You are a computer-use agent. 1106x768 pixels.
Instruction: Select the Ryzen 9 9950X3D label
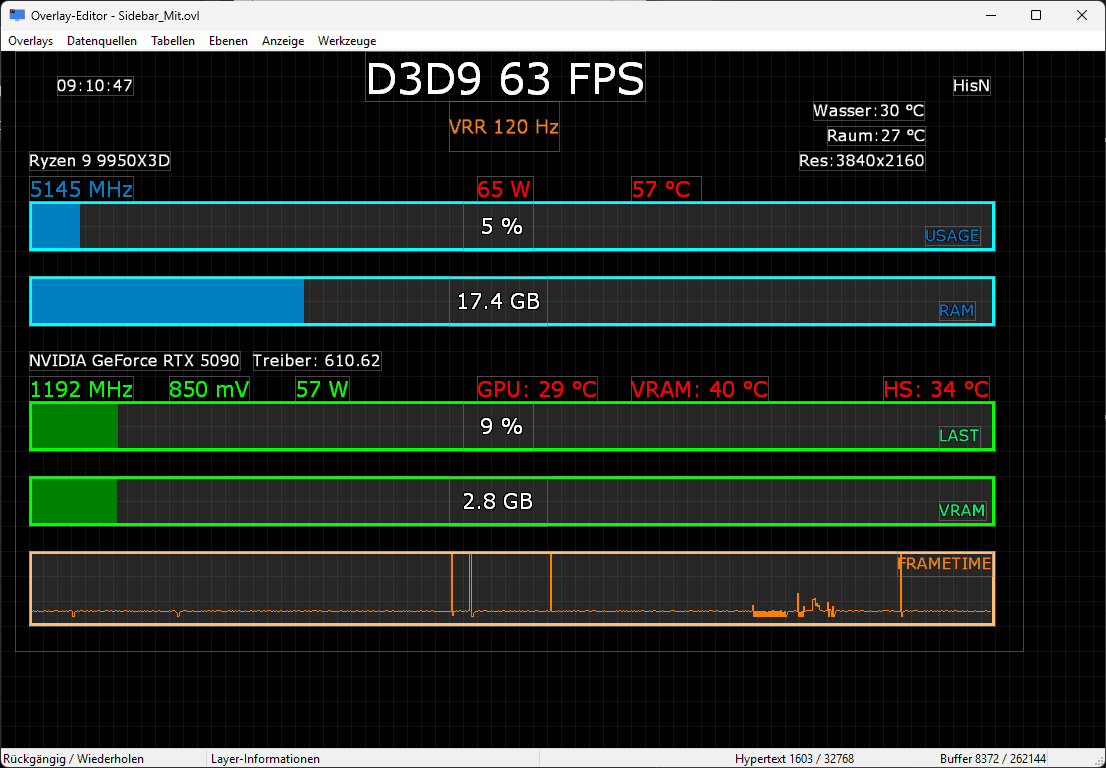tap(99, 161)
